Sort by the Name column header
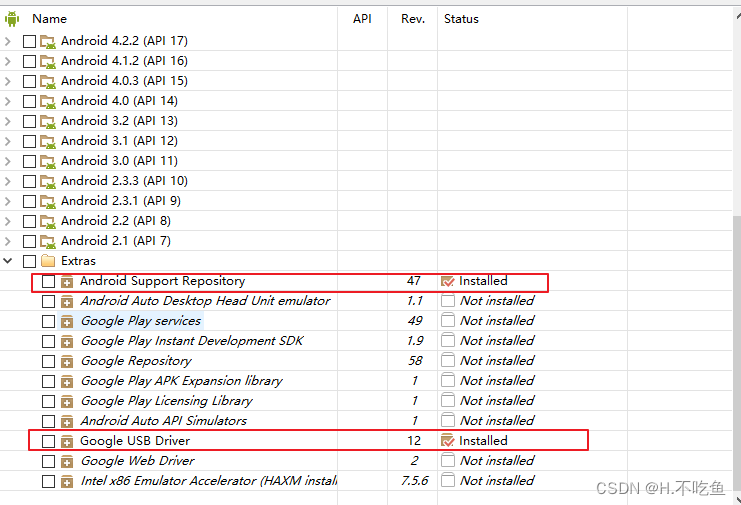Viewport: 741px width, 505px height. tap(49, 19)
